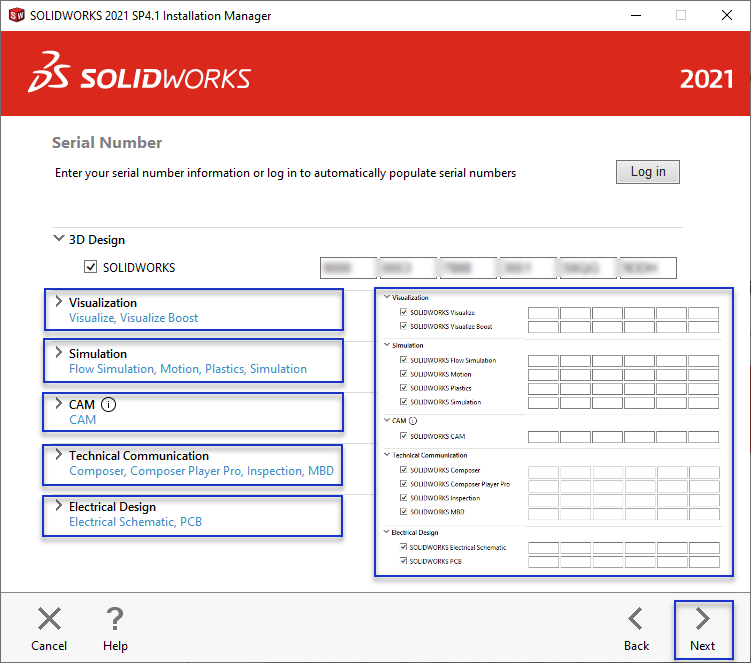
Task: Expand the Simulation section chevron
Action: point(58,352)
